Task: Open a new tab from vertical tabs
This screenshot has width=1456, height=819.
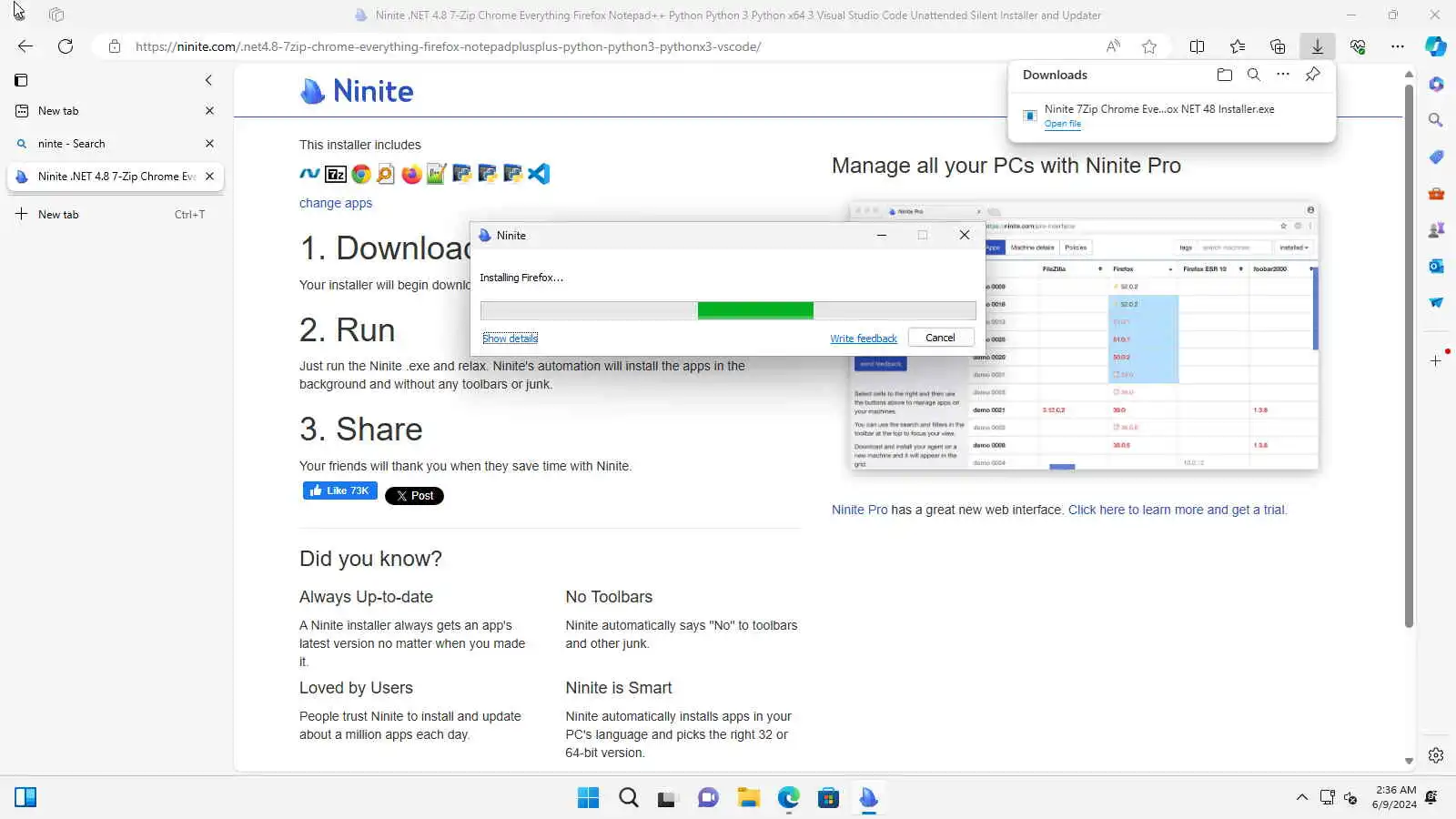Action: [x=116, y=215]
